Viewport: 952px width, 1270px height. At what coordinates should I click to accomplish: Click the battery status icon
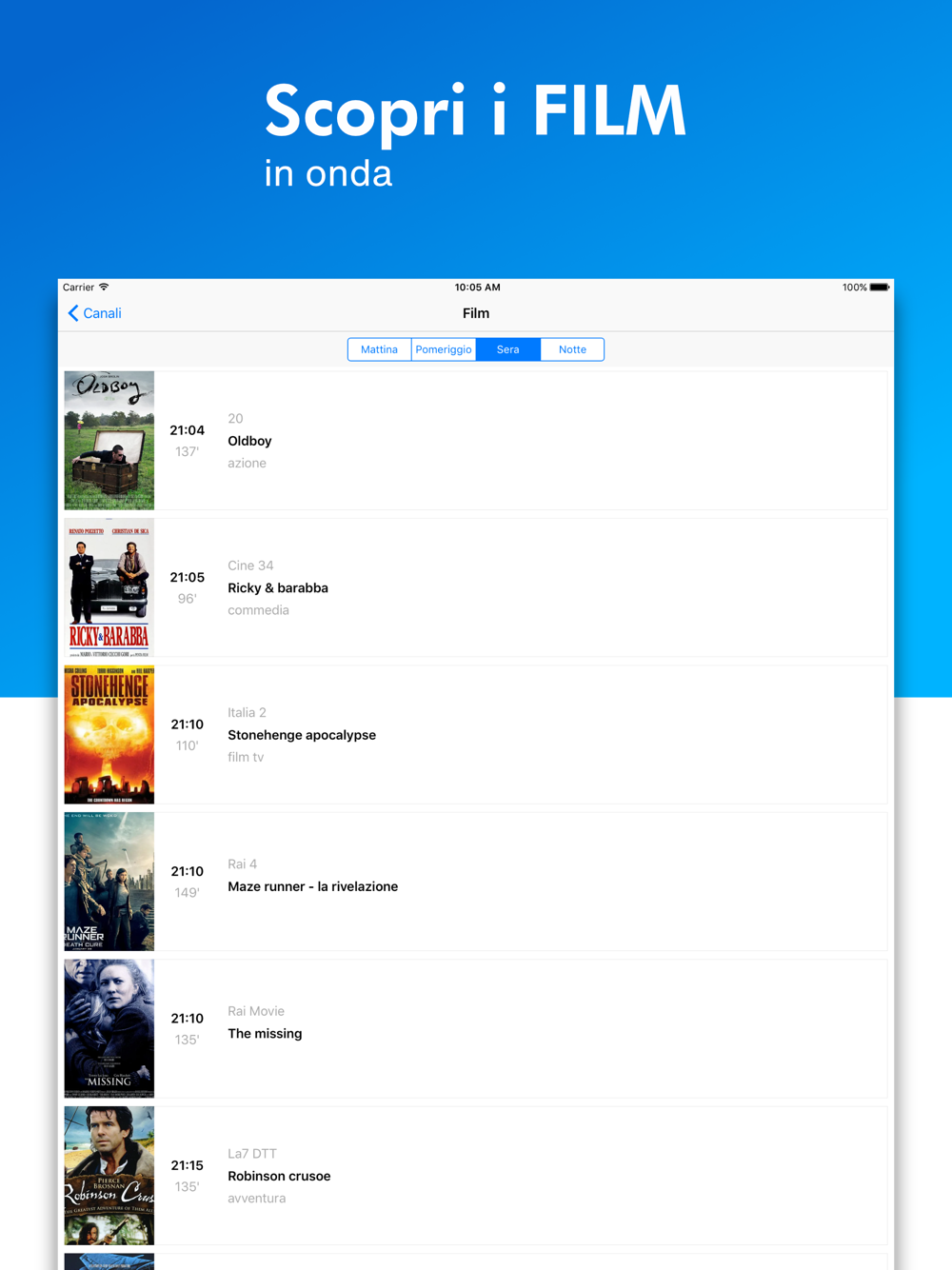(880, 288)
